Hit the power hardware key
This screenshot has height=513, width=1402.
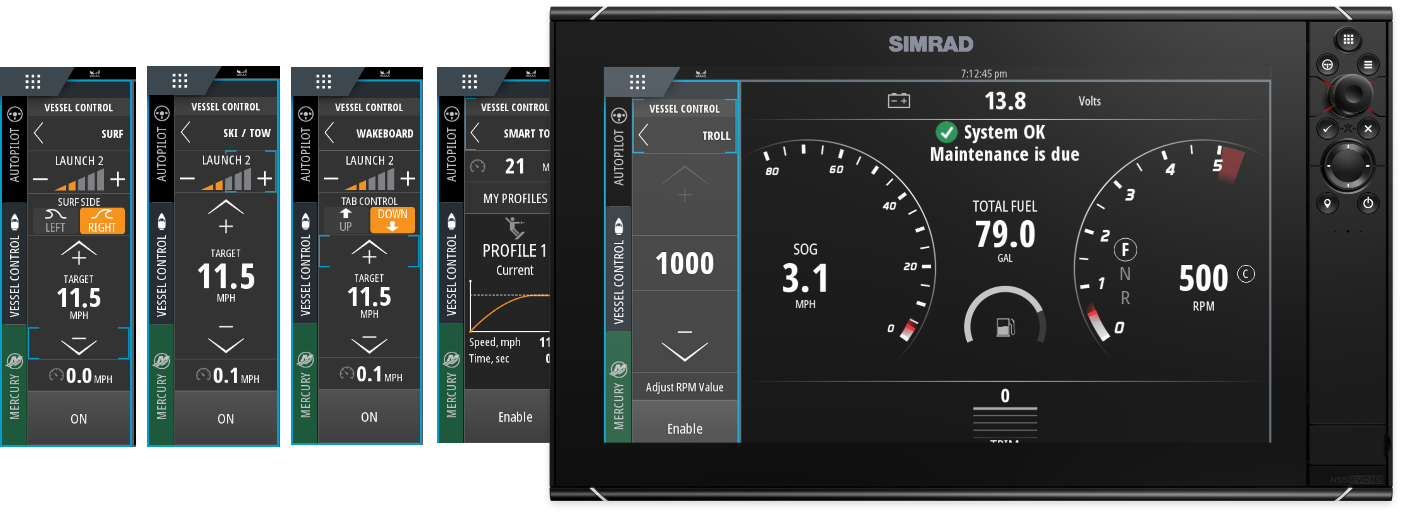click(1367, 204)
